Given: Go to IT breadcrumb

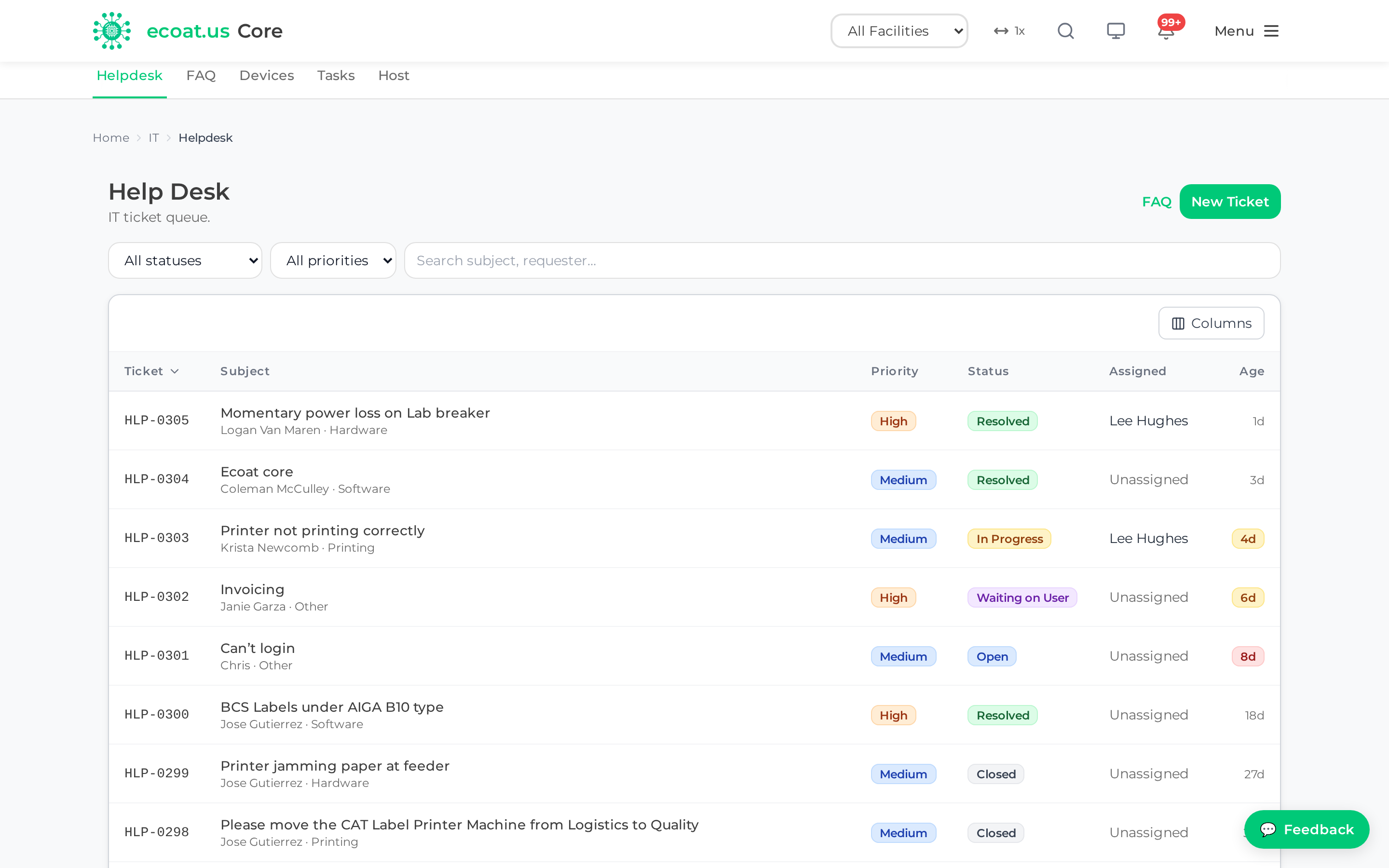Looking at the screenshot, I should tap(154, 138).
